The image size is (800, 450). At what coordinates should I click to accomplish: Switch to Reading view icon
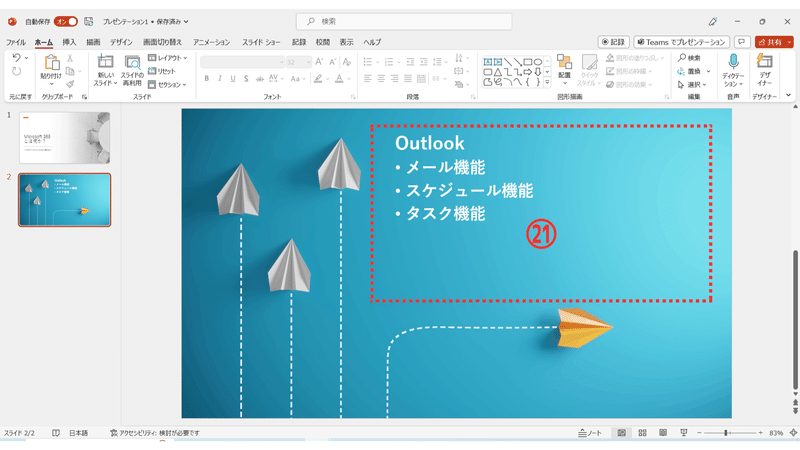pos(663,433)
